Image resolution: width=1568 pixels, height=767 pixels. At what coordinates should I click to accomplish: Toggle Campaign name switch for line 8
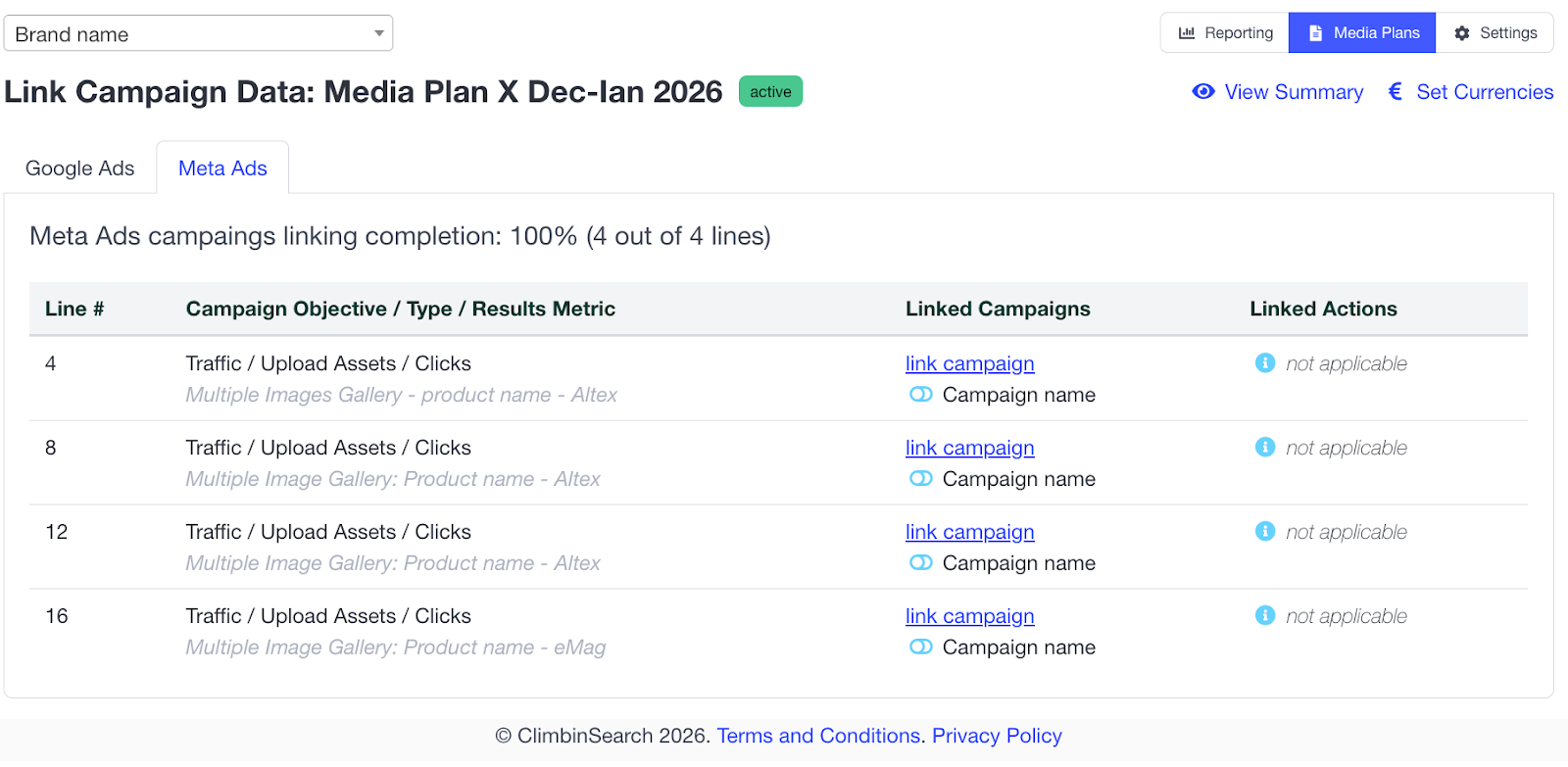pos(921,479)
